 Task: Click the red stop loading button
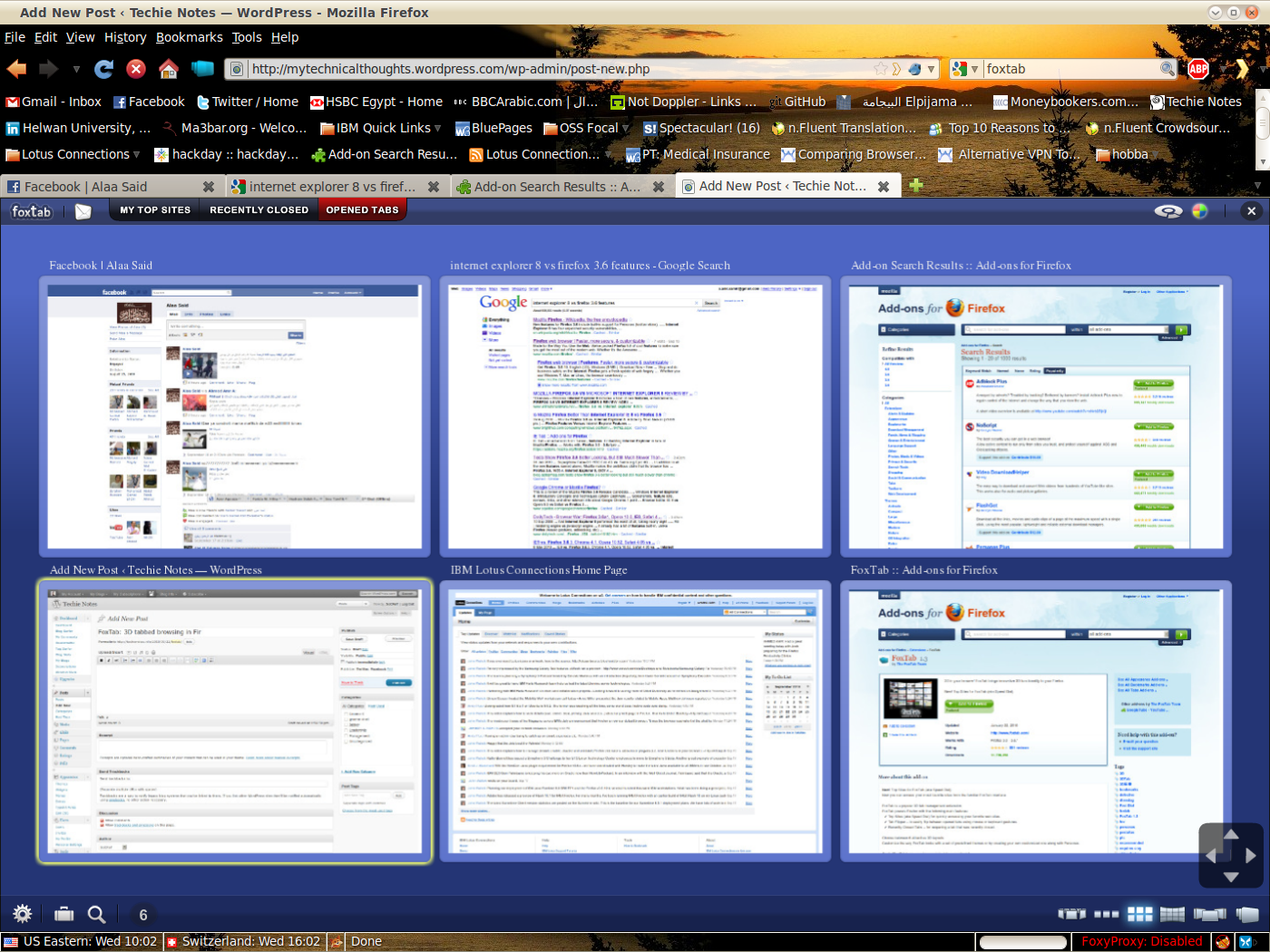tap(136, 69)
